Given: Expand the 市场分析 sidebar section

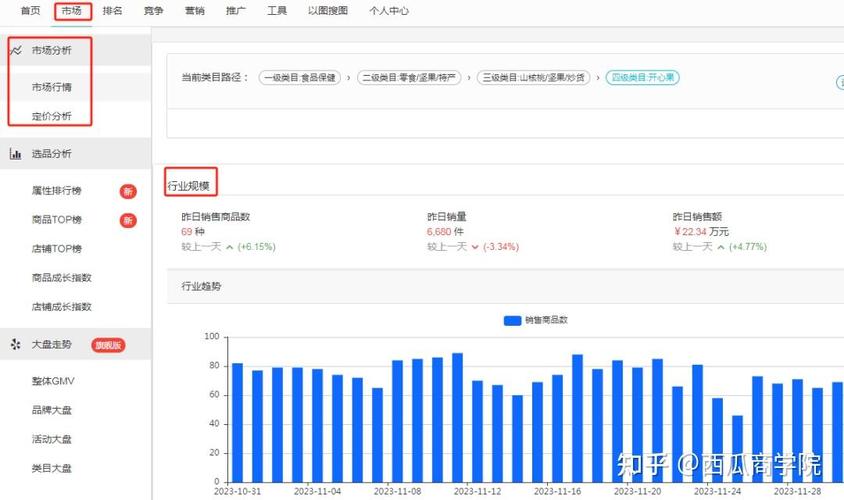Looking at the screenshot, I should tap(75, 51).
